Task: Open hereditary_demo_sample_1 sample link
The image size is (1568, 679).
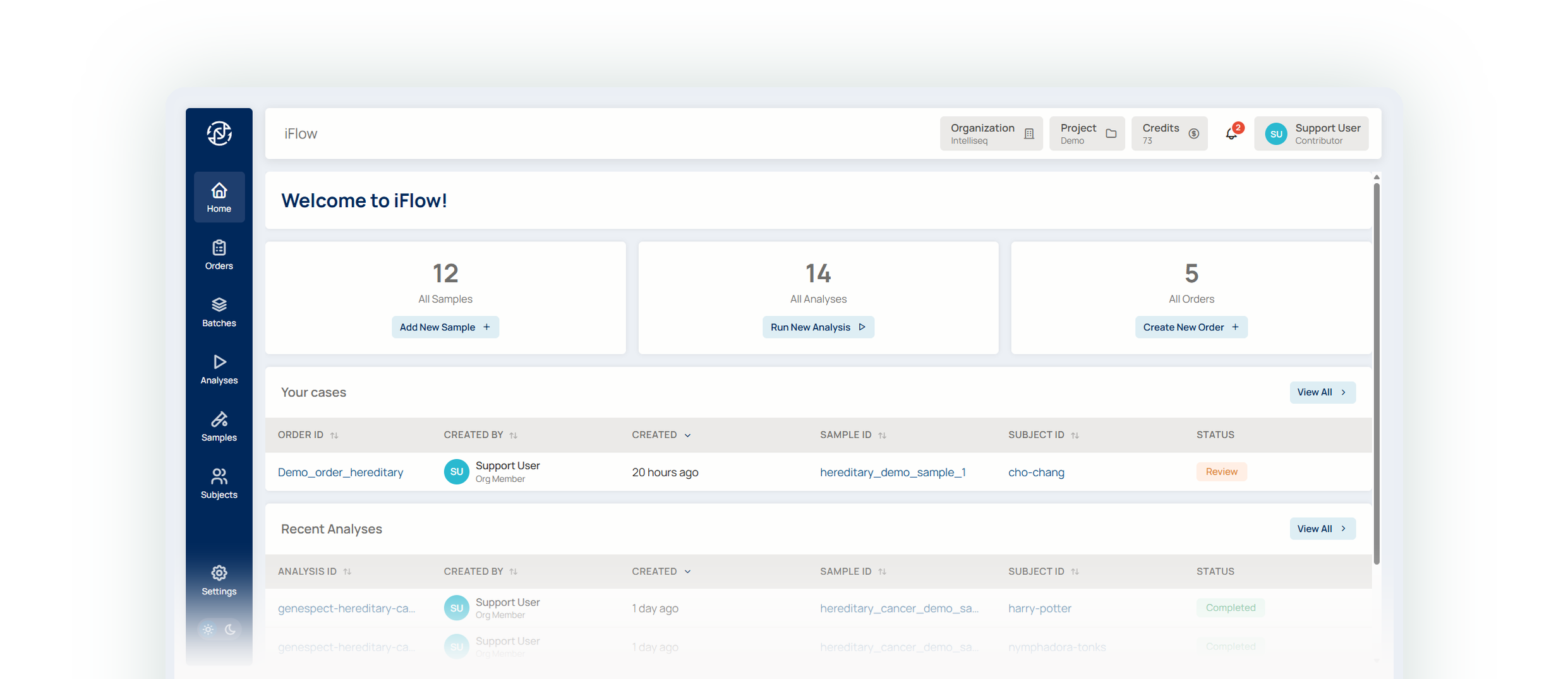Action: click(x=893, y=472)
